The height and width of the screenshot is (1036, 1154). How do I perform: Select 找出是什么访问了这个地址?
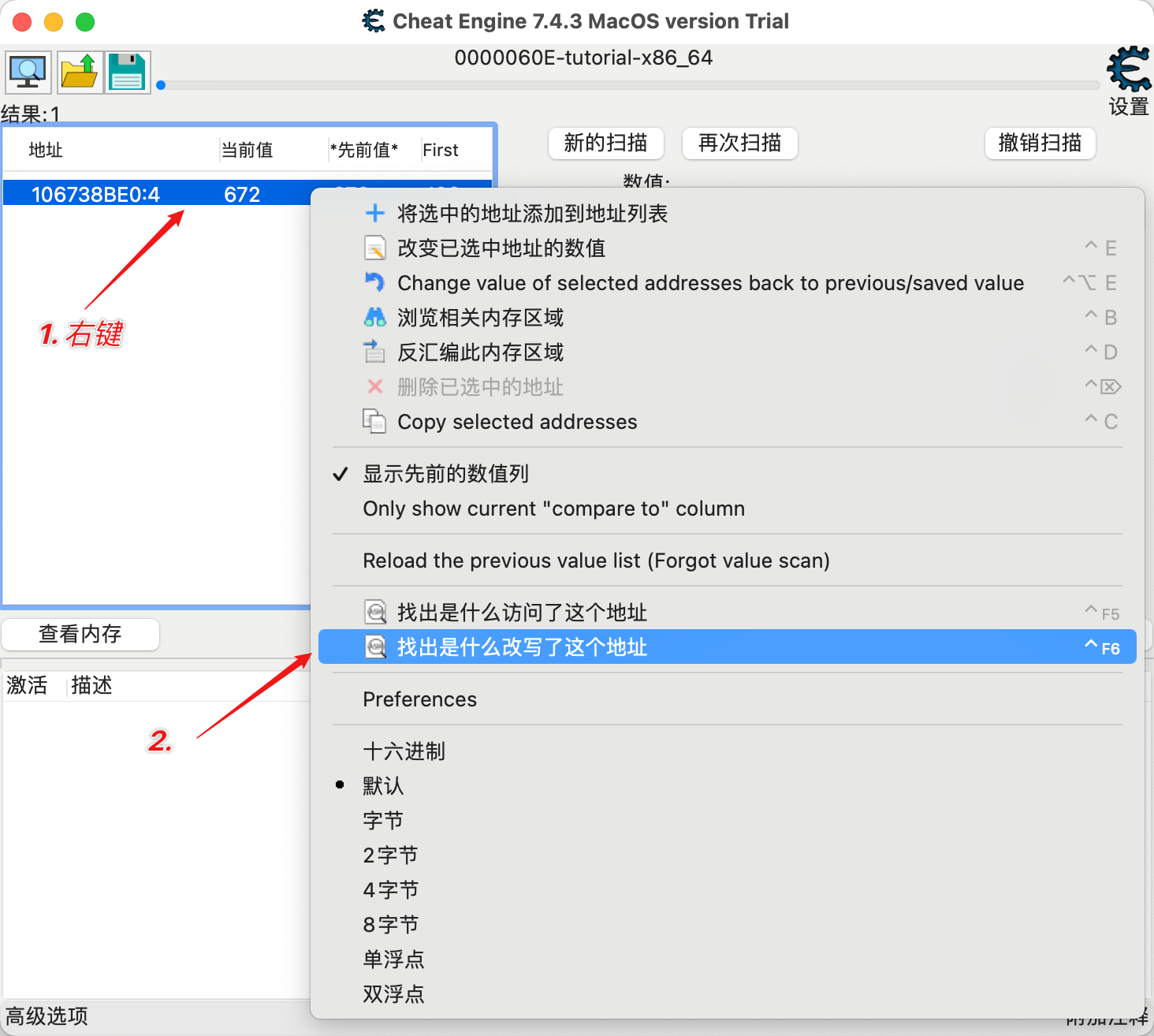coord(727,612)
